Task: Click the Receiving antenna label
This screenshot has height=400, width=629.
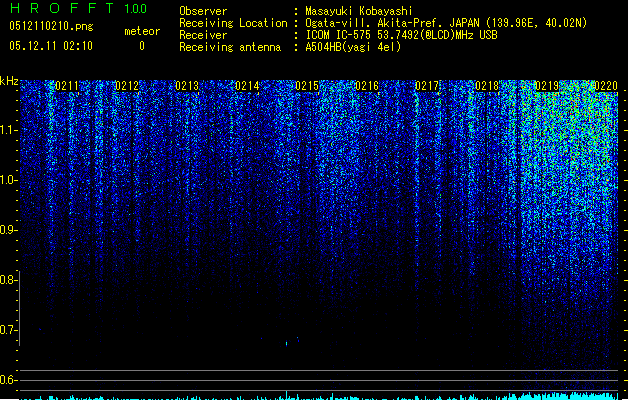Action: 230,47
